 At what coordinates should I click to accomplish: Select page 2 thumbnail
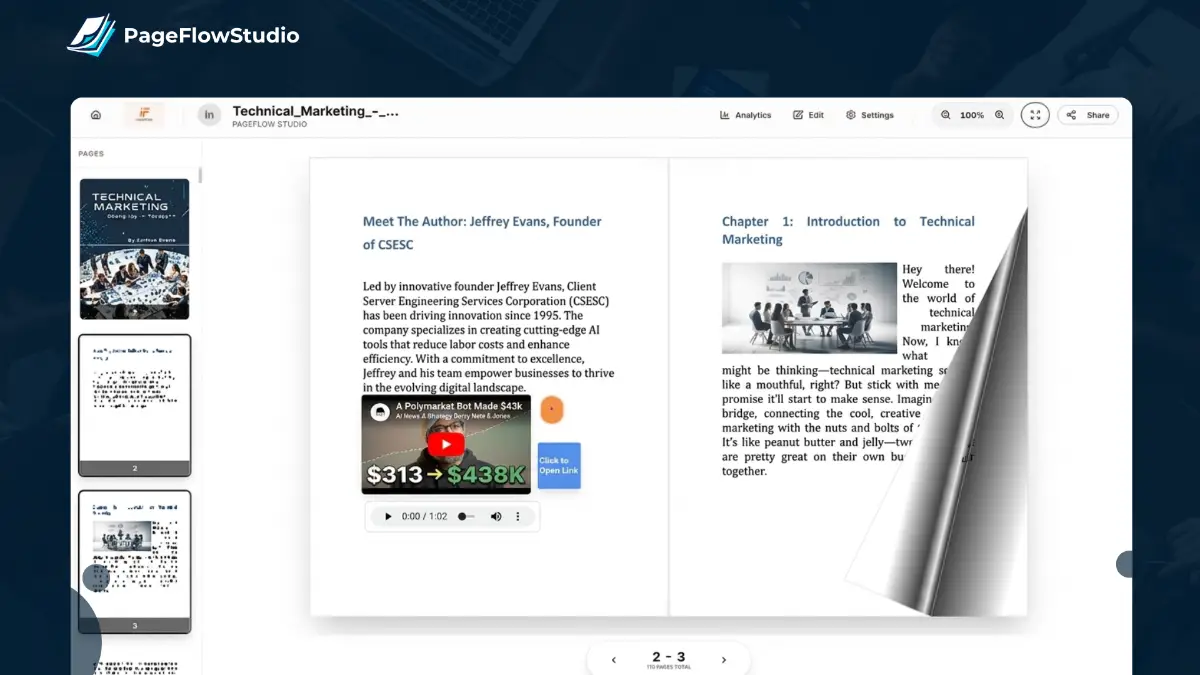134,406
